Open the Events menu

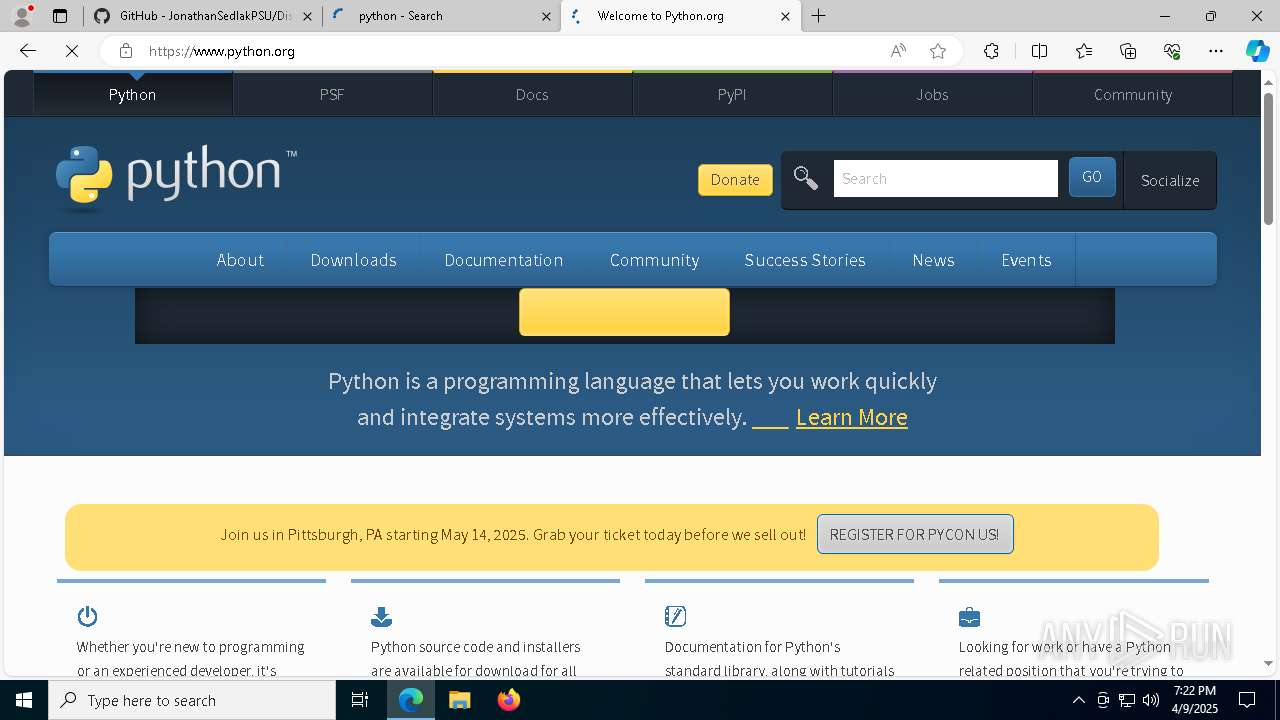coord(1026,260)
